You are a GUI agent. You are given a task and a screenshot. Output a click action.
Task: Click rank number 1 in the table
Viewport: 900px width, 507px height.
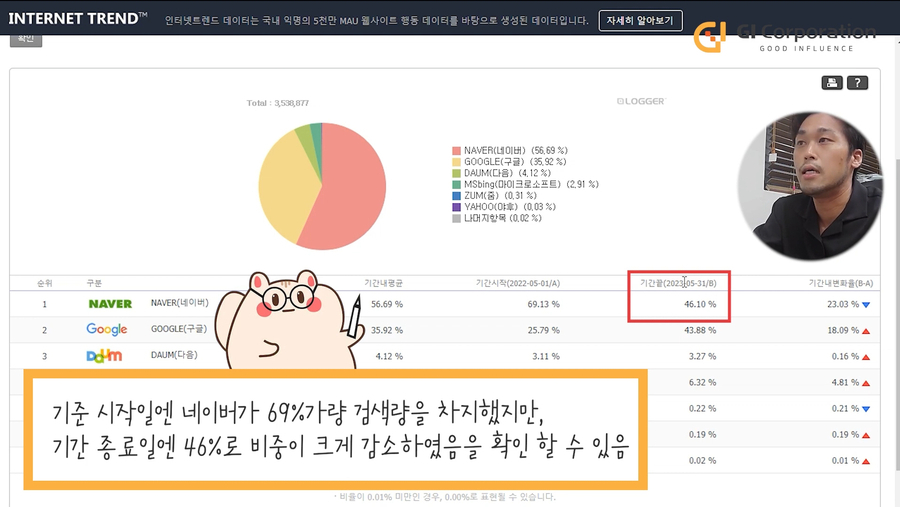tap(44, 304)
